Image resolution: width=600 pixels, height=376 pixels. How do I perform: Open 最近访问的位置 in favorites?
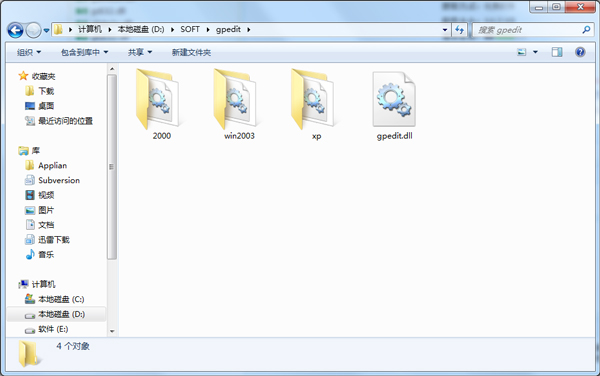[x=65, y=121]
